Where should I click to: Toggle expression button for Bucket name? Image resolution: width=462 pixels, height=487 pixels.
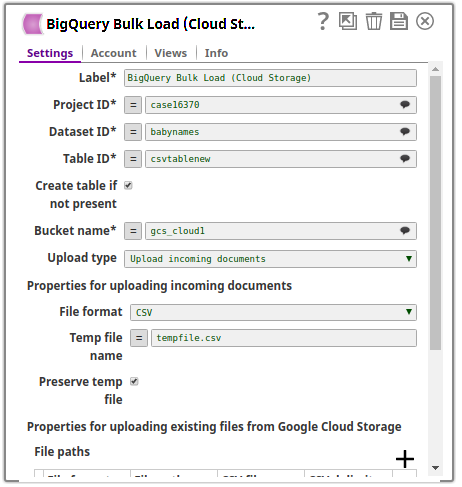[x=133, y=231]
